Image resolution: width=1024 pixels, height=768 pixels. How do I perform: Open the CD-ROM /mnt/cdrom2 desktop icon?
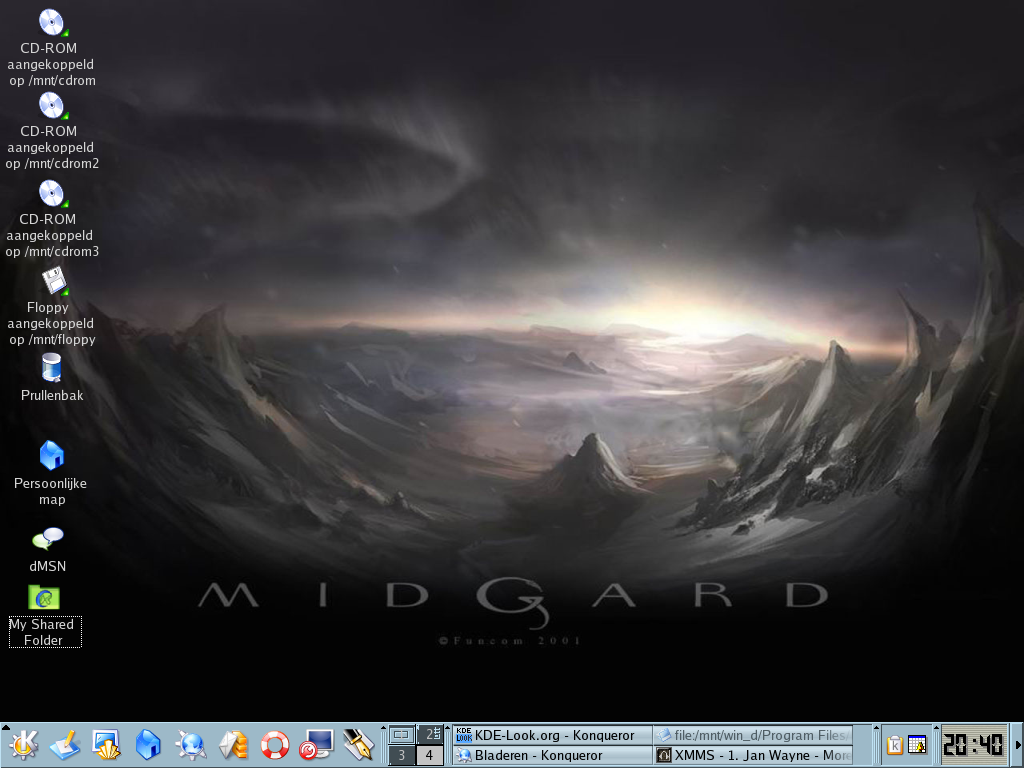pos(52,106)
